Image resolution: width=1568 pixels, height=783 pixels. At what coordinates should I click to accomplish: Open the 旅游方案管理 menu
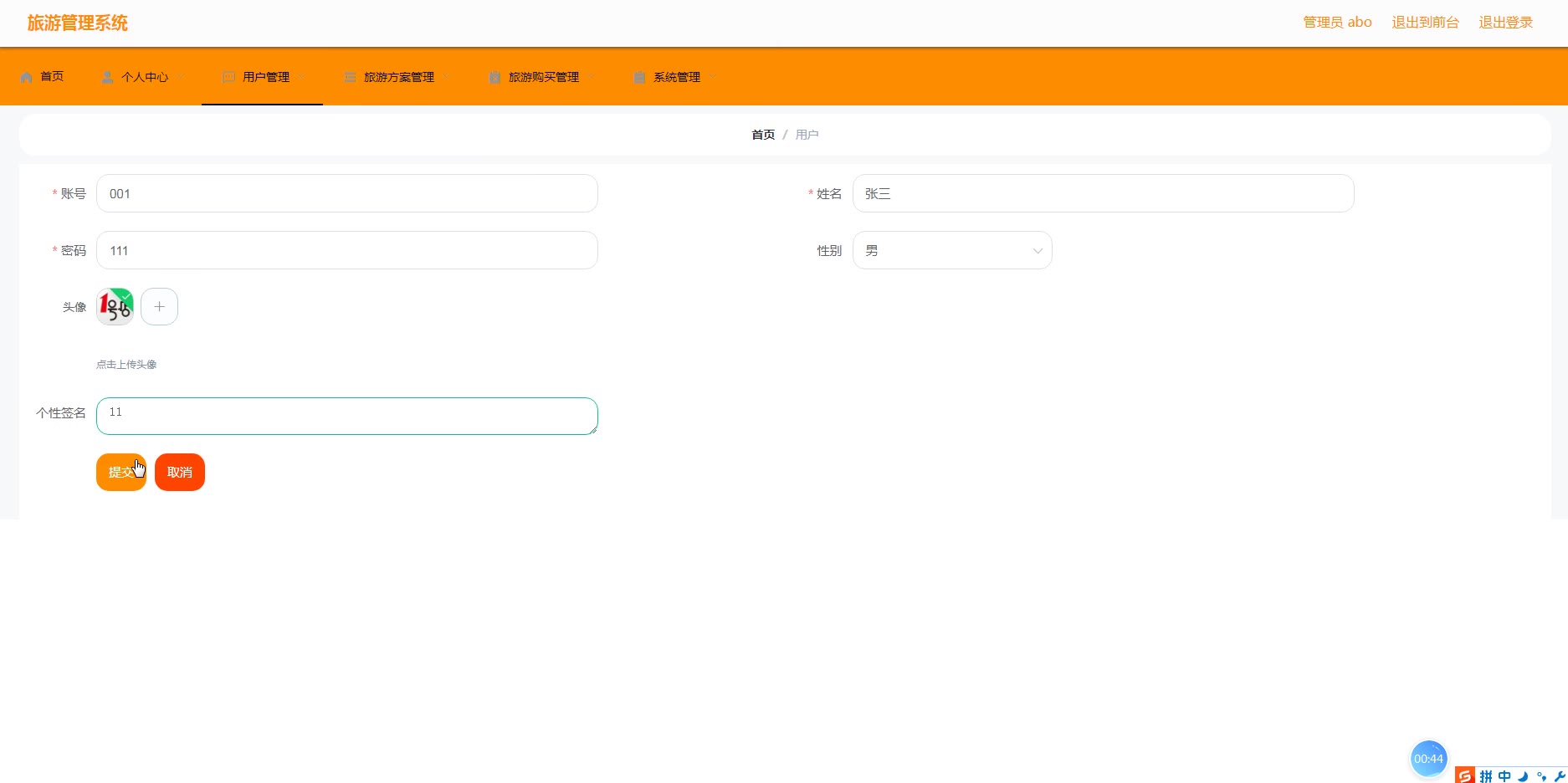(x=399, y=77)
